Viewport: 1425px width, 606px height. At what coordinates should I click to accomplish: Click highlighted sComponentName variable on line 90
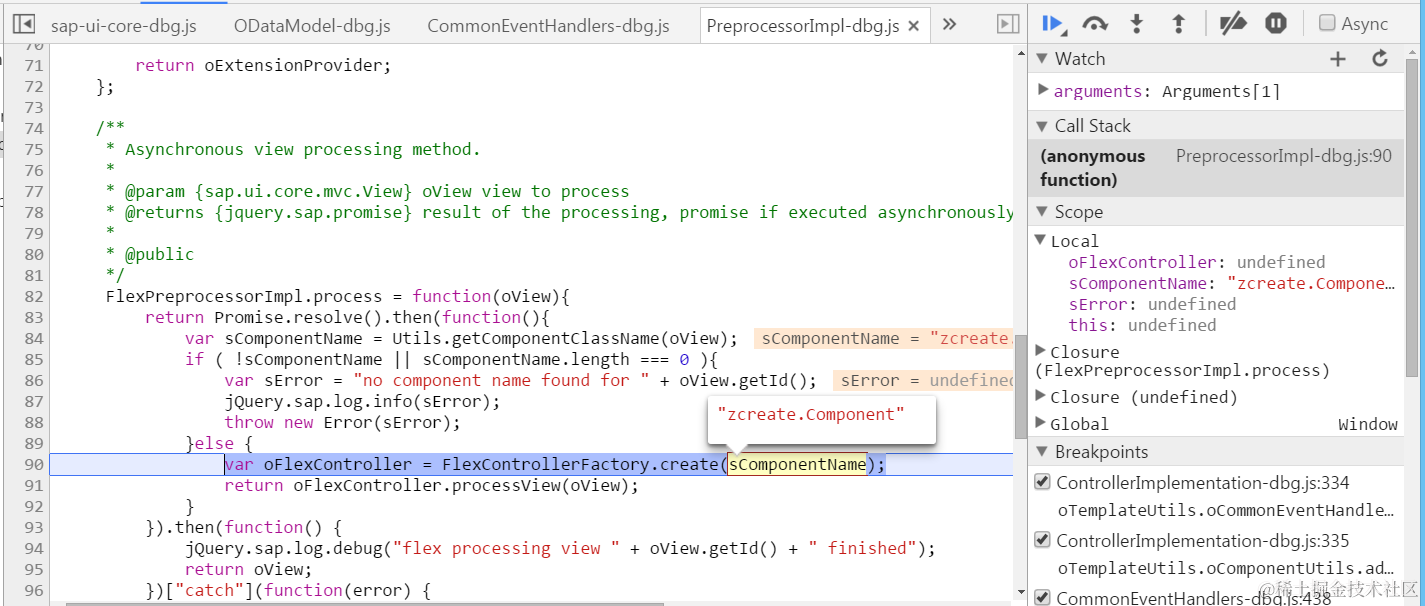797,464
